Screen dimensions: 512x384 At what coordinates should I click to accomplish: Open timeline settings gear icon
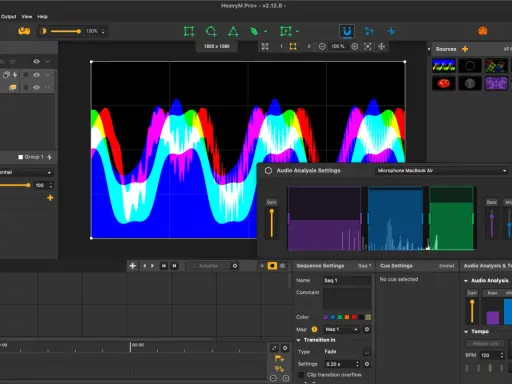pos(285,348)
